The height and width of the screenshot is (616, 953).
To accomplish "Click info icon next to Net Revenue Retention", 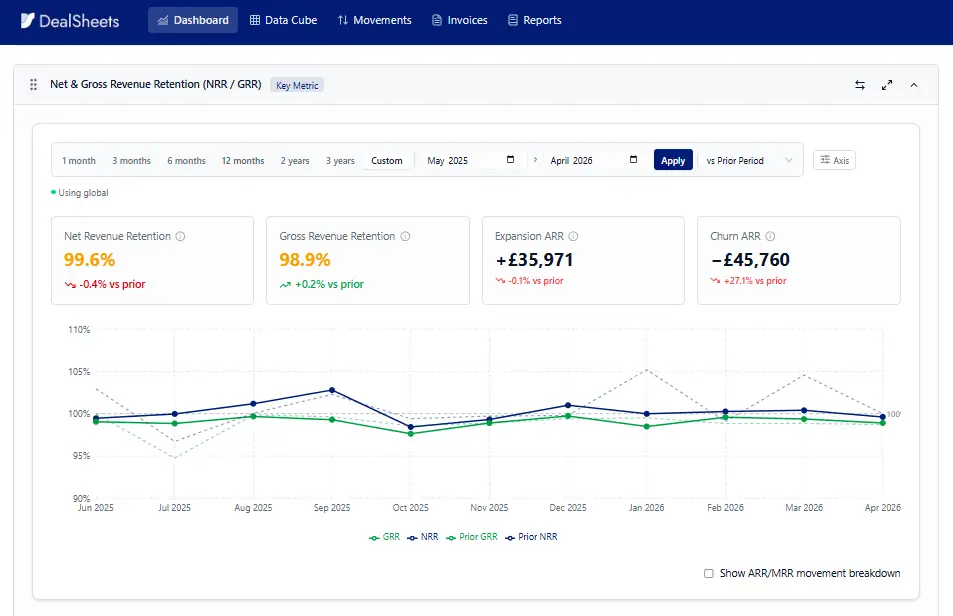I will click(181, 236).
